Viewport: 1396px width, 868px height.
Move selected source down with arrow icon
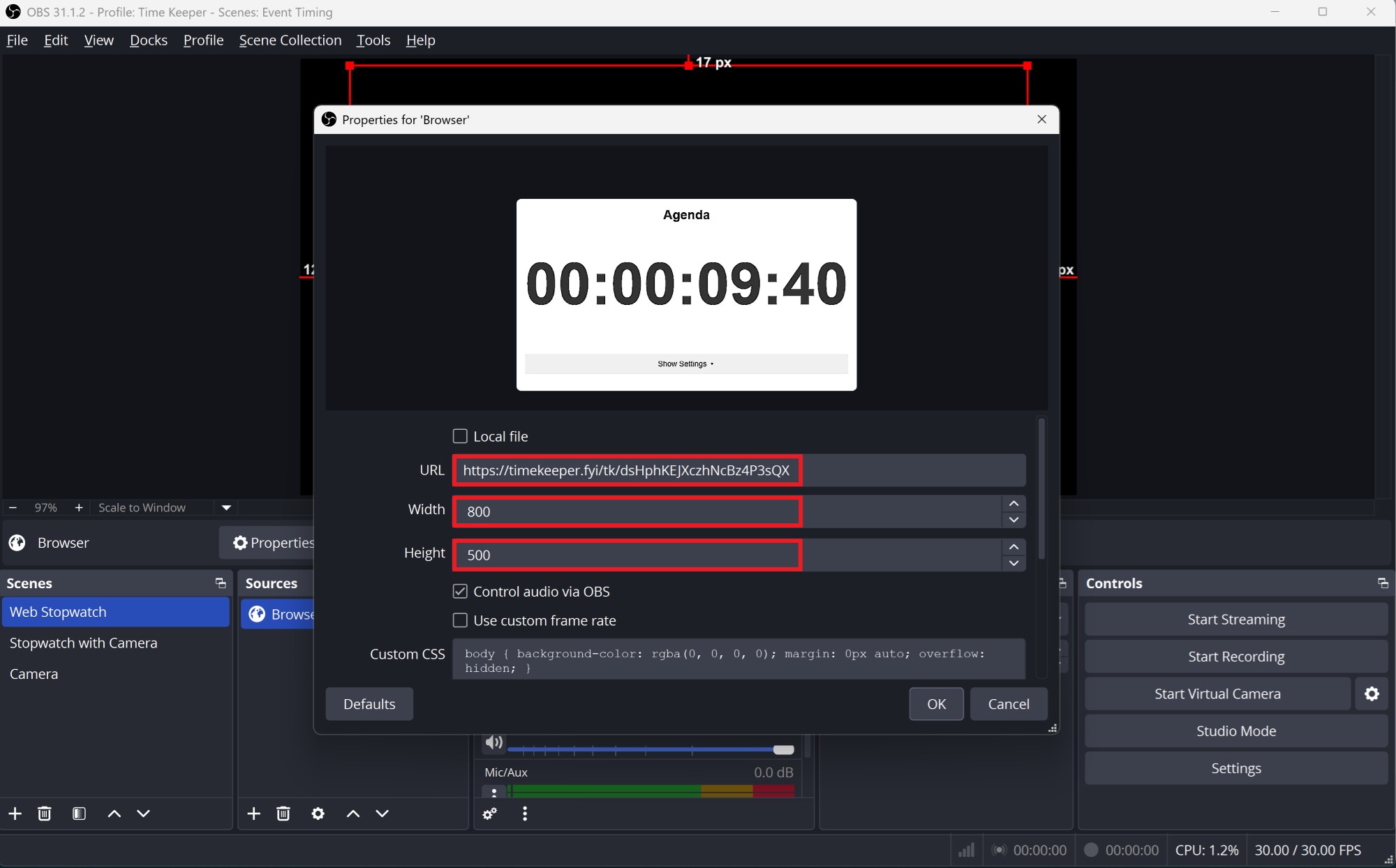[x=382, y=814]
